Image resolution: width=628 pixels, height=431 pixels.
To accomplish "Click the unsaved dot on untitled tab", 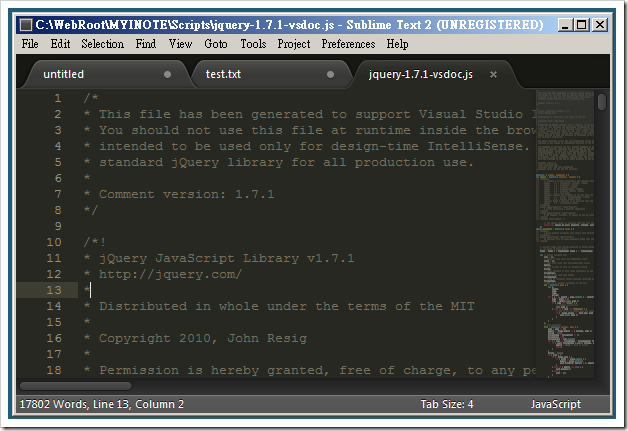I will click(167, 75).
